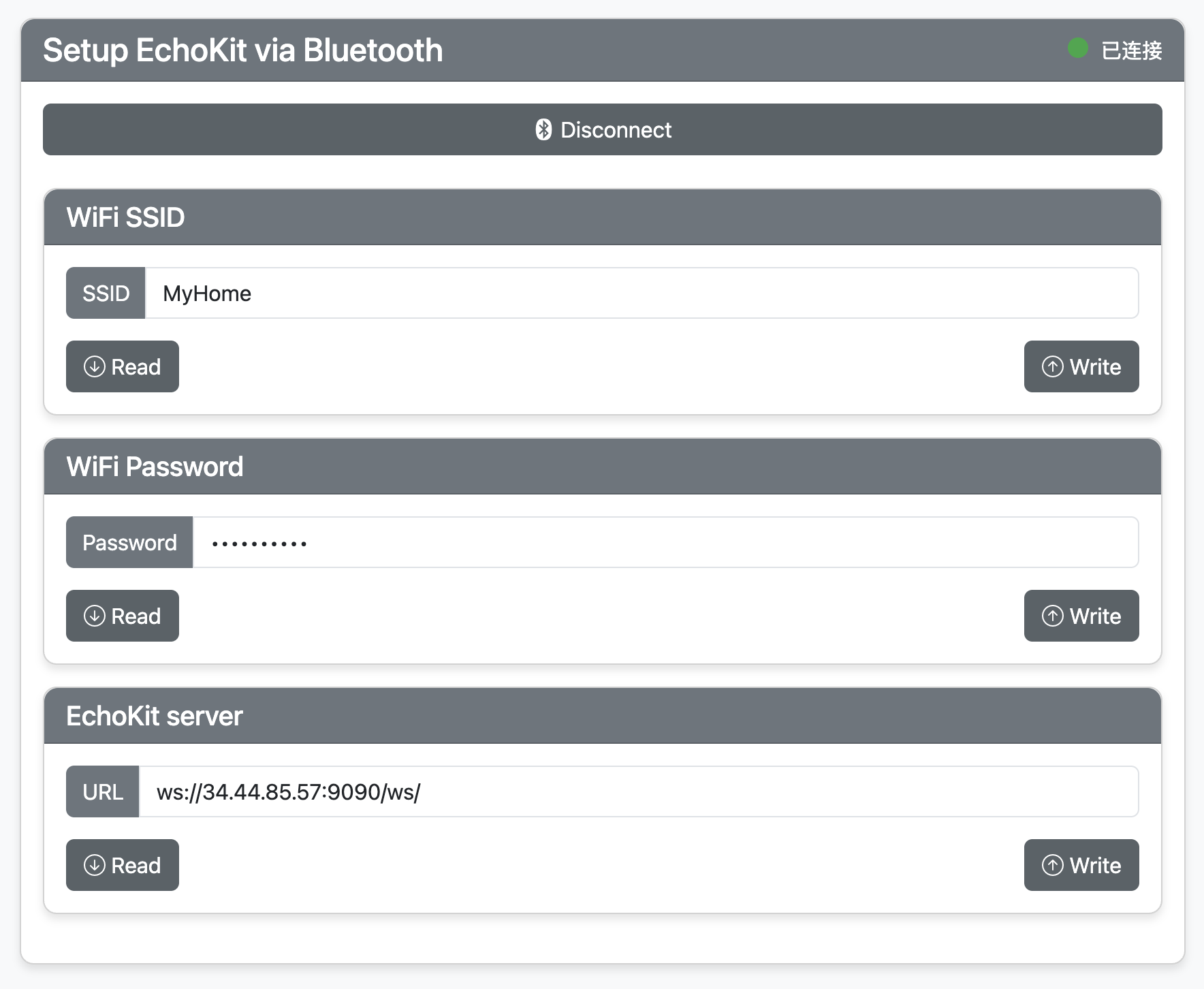Viewport: 1204px width, 989px height.
Task: Click upload arrow icon in WiFi SSID section
Action: point(1052,366)
